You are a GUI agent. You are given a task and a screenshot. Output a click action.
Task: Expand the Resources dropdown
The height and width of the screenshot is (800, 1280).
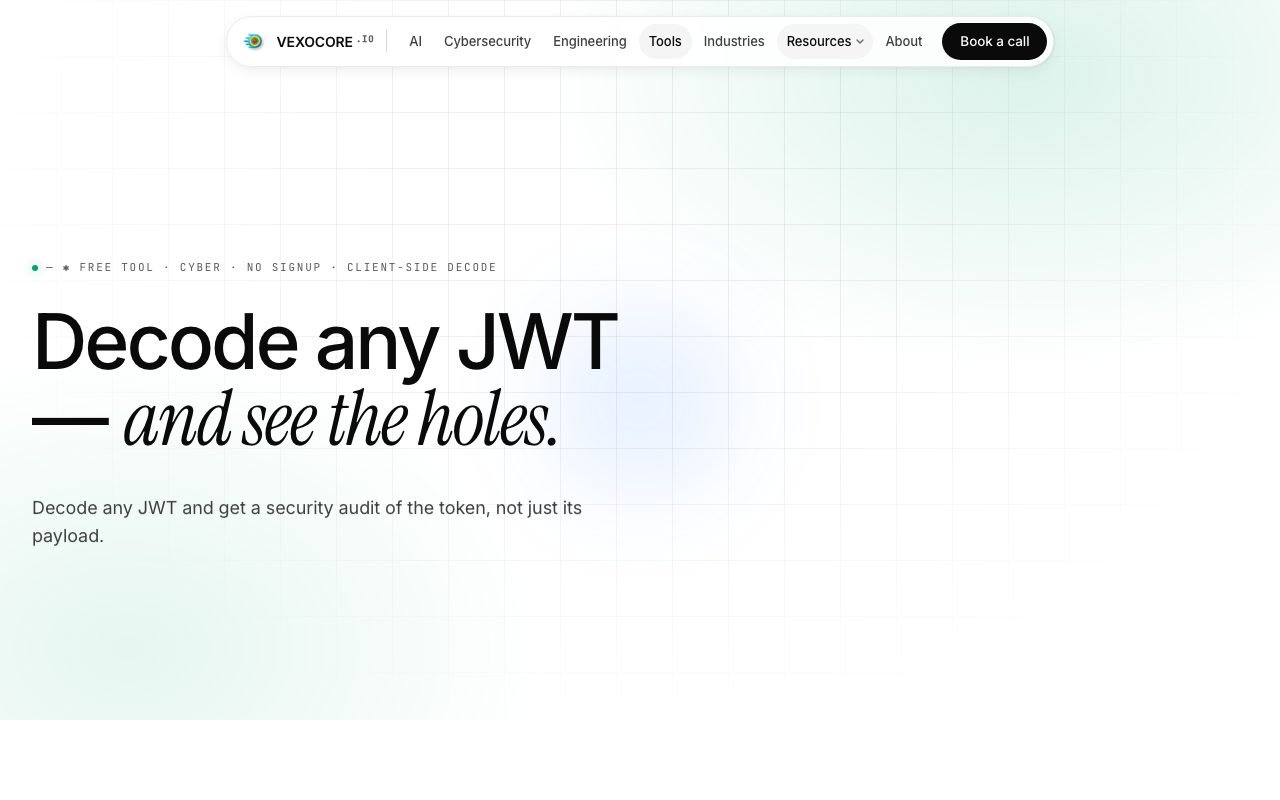825,41
